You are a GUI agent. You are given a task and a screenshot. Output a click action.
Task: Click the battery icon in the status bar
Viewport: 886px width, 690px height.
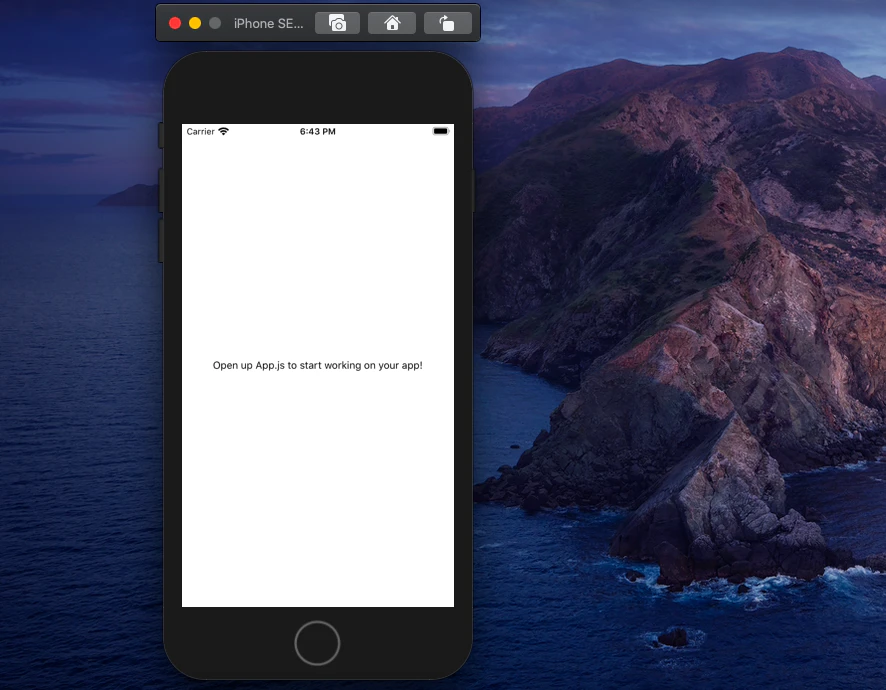[x=441, y=131]
